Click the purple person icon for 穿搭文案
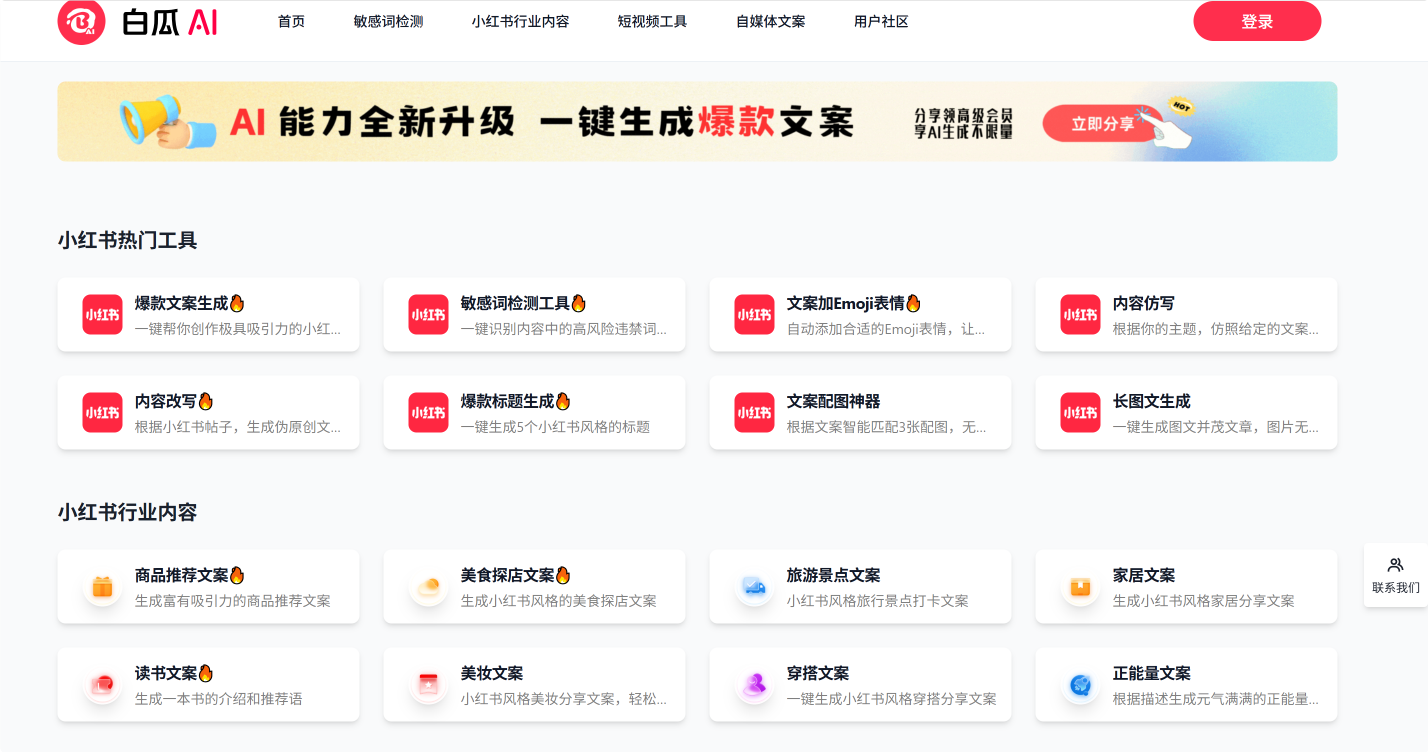This screenshot has height=752, width=1428. coord(754,684)
